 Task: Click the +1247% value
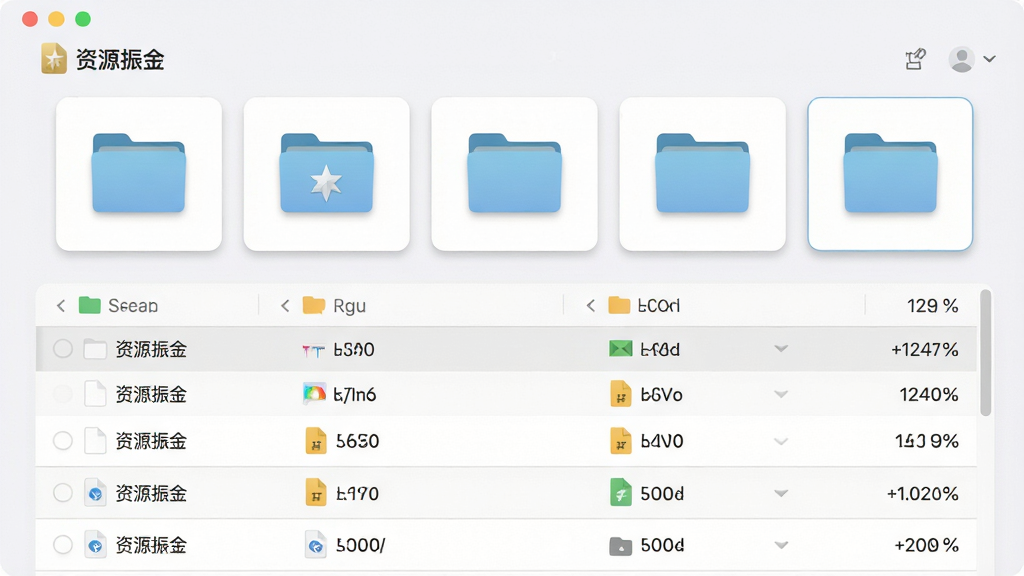pyautogui.click(x=925, y=349)
